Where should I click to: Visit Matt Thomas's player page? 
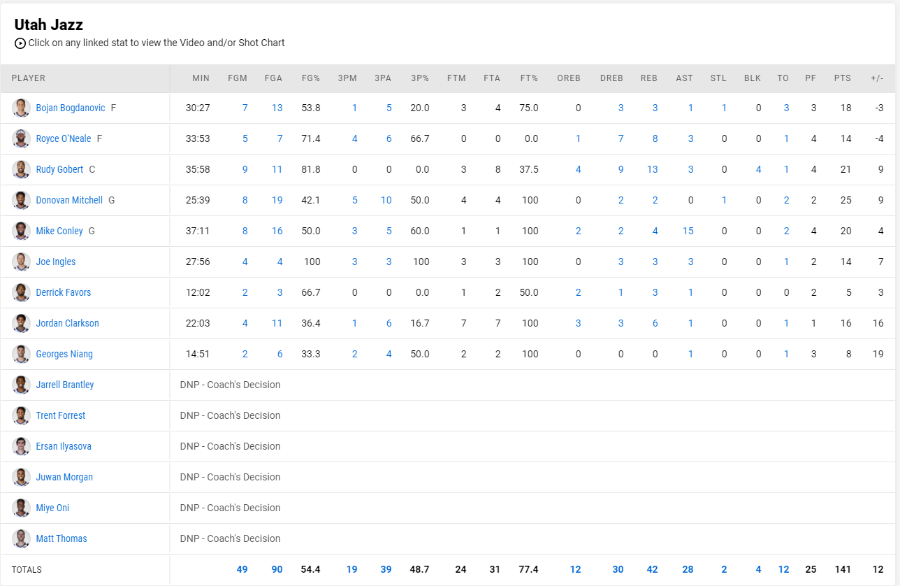click(x=61, y=538)
